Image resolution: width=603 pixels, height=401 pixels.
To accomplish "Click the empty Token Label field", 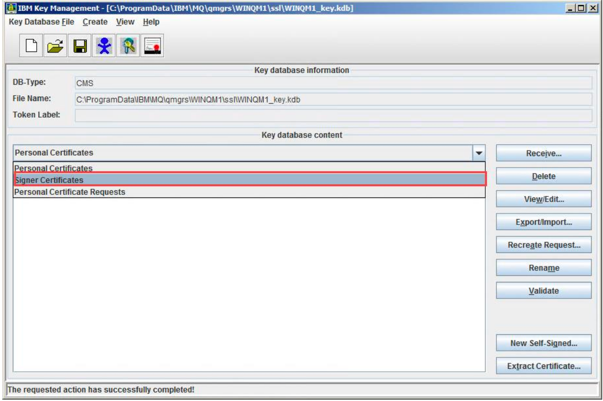I will [333, 115].
